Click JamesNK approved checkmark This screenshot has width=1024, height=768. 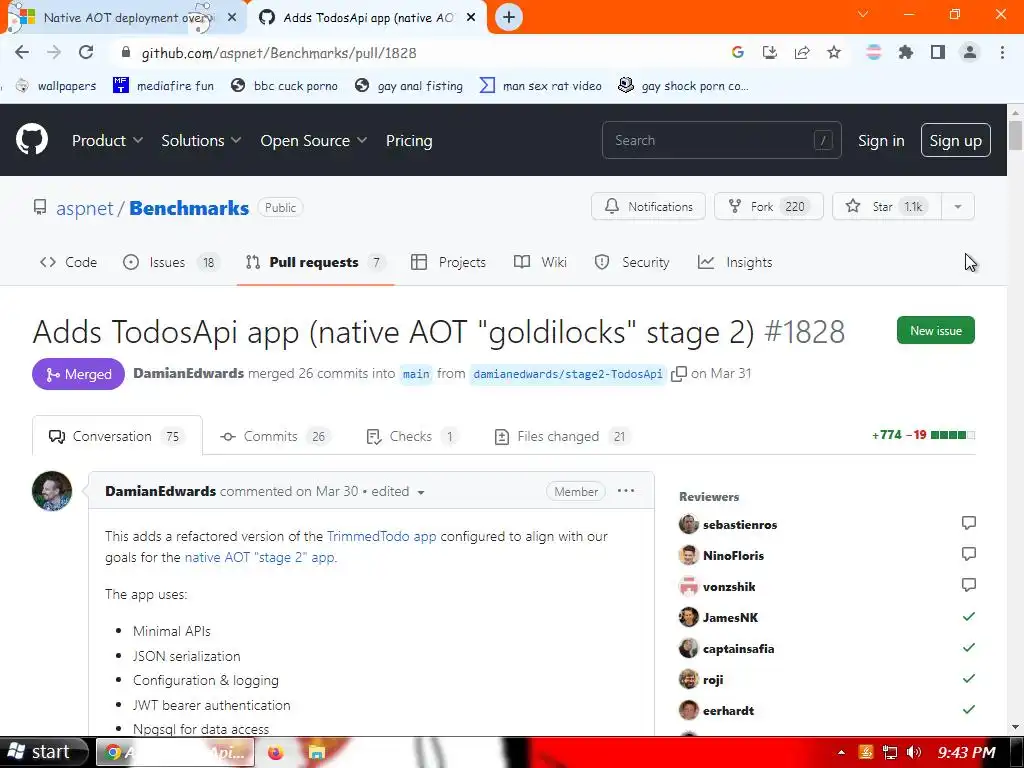point(968,616)
